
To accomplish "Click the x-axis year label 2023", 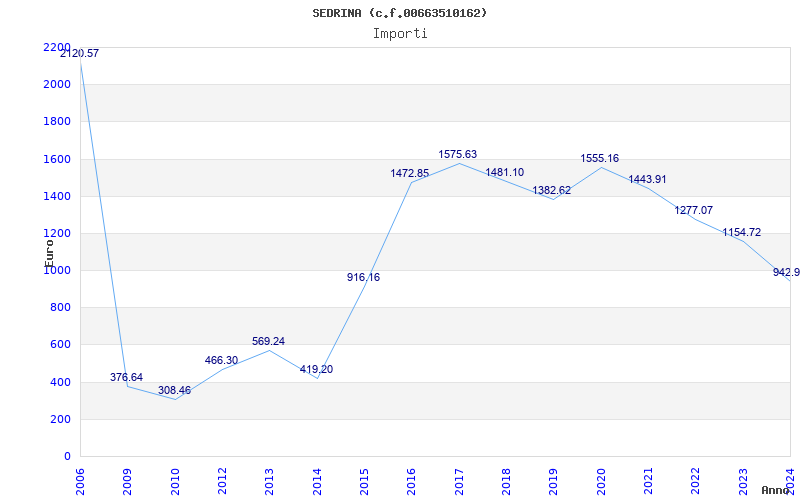I will click(x=743, y=482).
